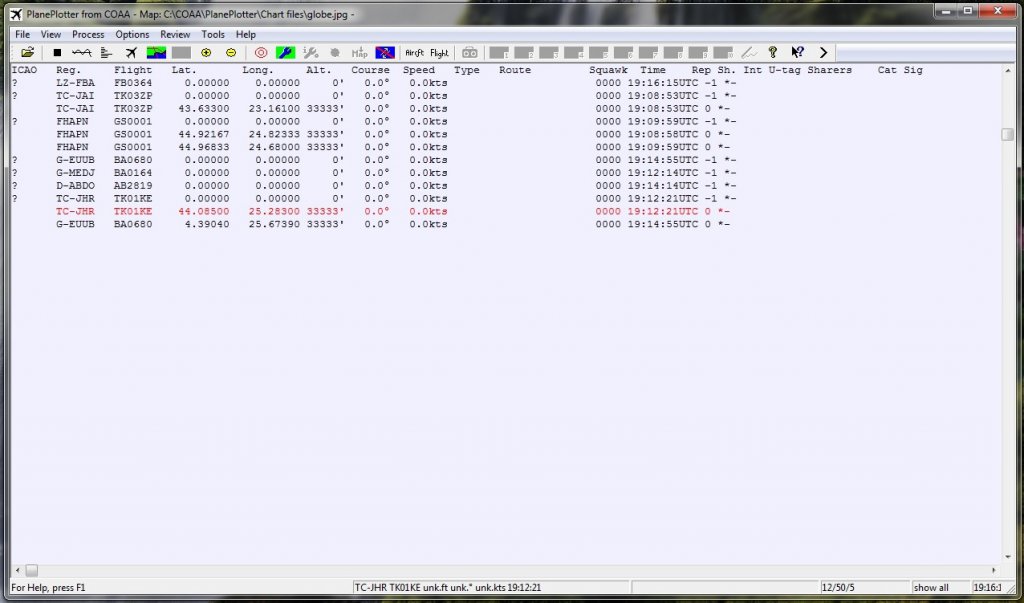Show the chart map view icon
The height and width of the screenshot is (603, 1024).
coord(156,52)
